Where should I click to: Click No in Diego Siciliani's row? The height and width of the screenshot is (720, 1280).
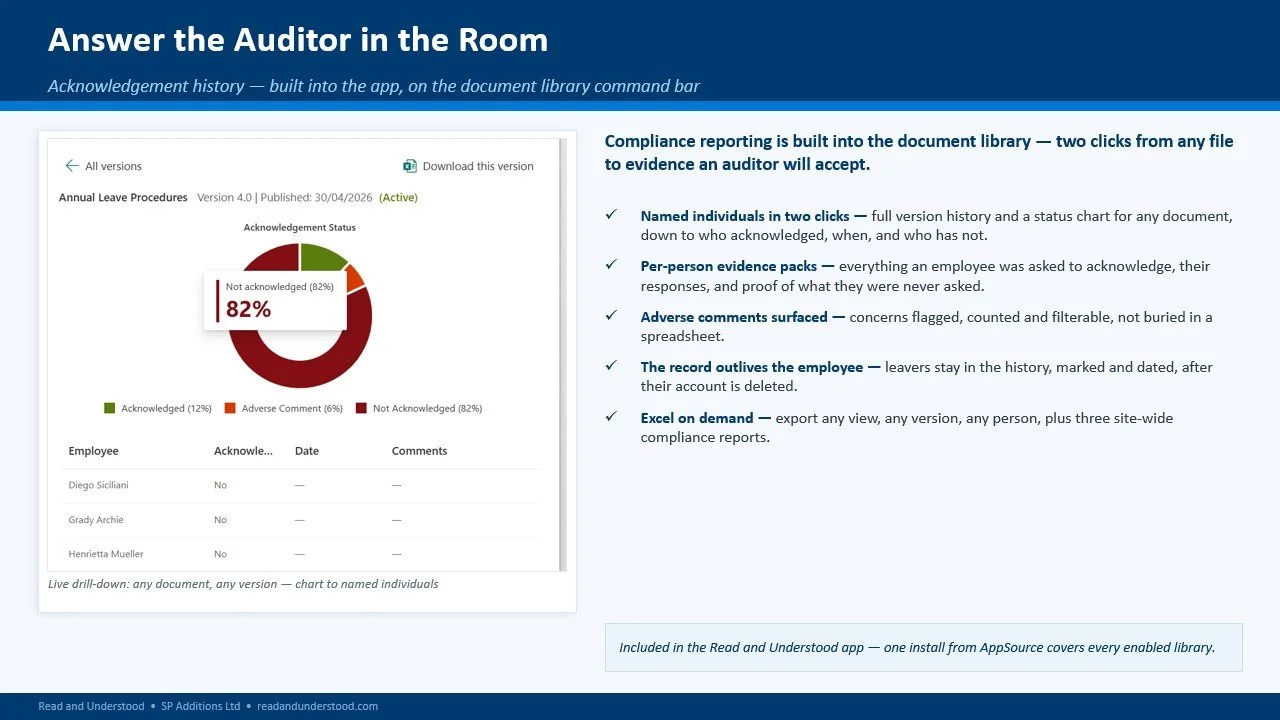pyautogui.click(x=220, y=485)
